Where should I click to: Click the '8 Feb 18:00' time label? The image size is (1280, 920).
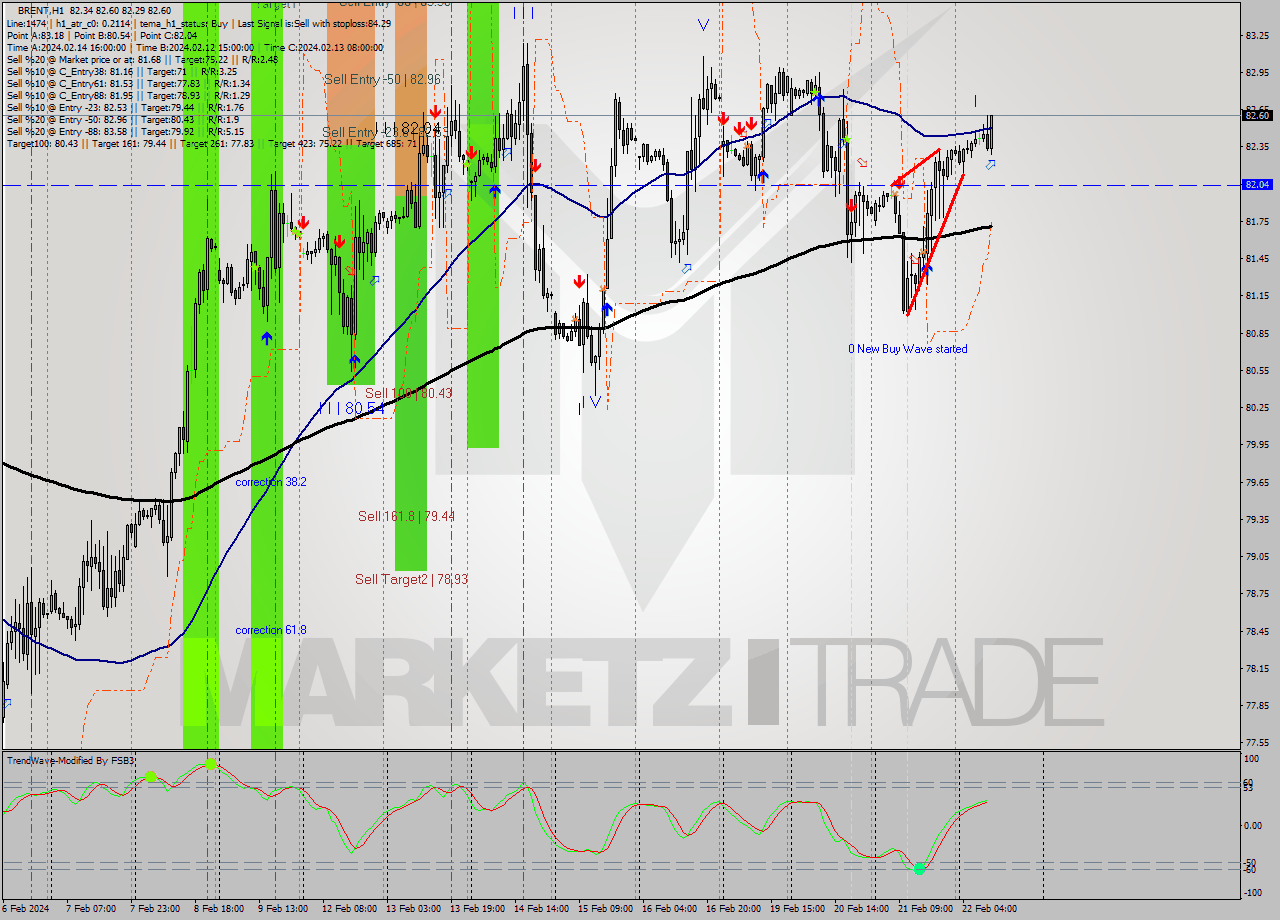[221, 909]
